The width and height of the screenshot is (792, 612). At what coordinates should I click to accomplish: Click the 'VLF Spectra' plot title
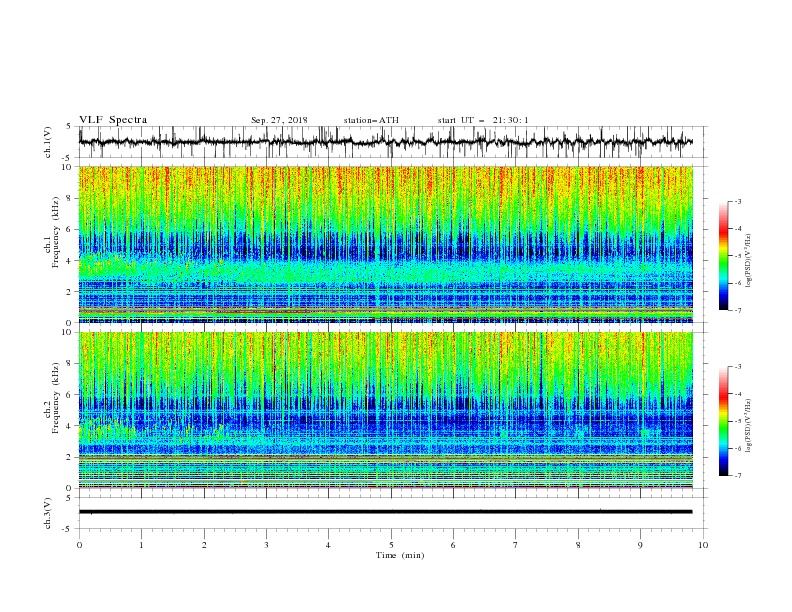(x=113, y=120)
